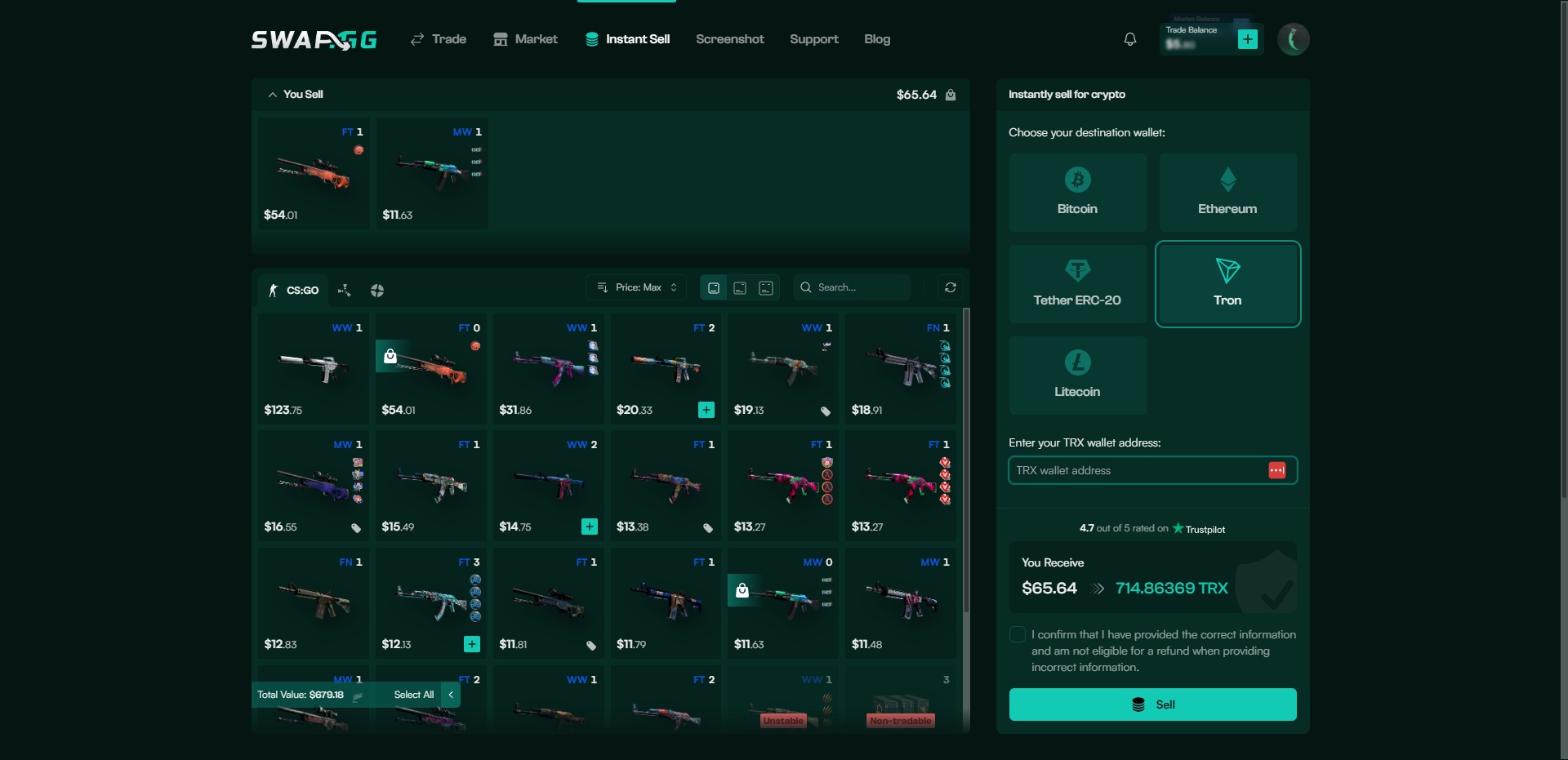
Task: Click the plus icon on the $20.33 item
Action: 706,410
